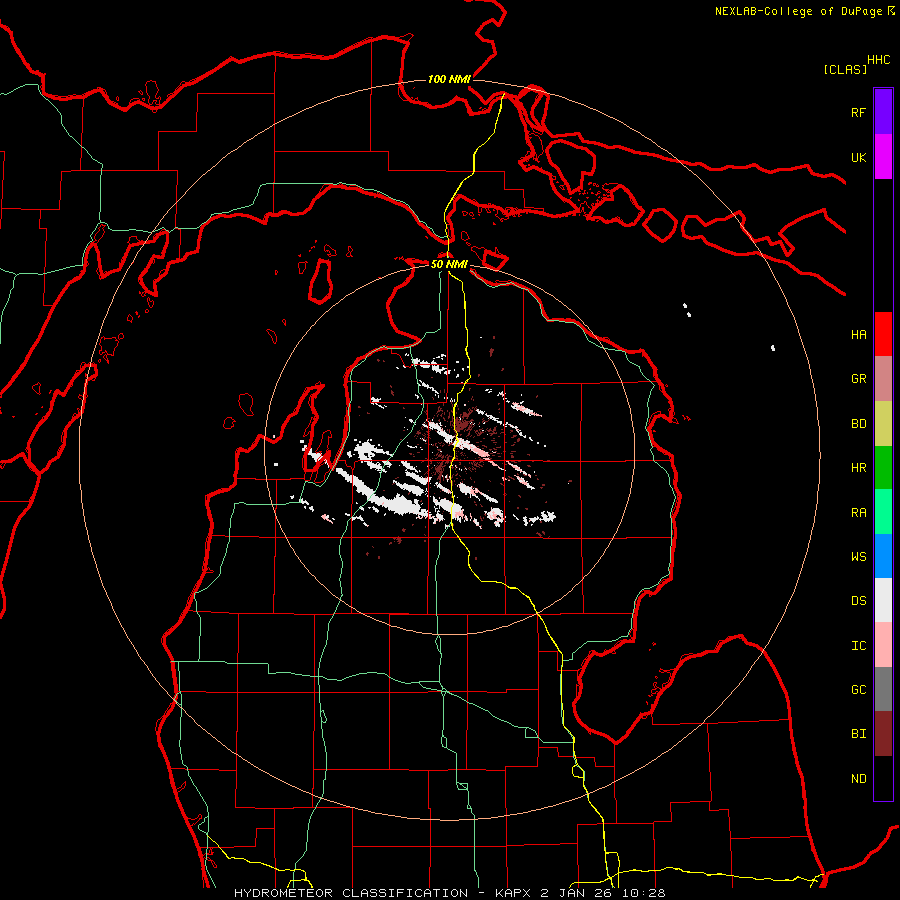The width and height of the screenshot is (900, 900).
Task: Click the HA red legend swatch
Action: (x=883, y=334)
